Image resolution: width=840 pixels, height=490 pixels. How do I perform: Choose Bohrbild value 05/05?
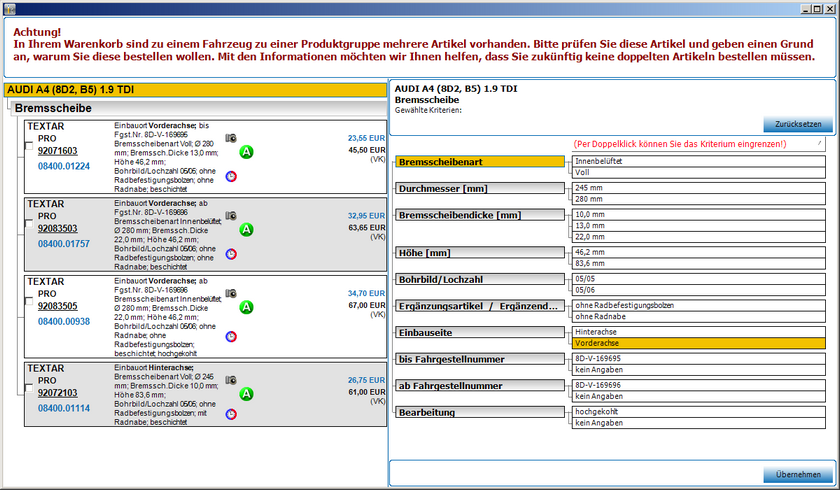(x=699, y=279)
